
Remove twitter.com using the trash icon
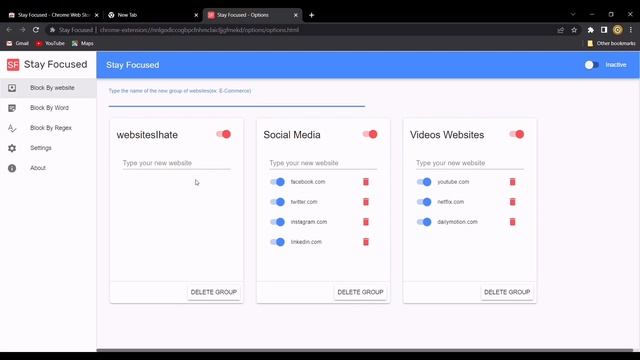[366, 202]
